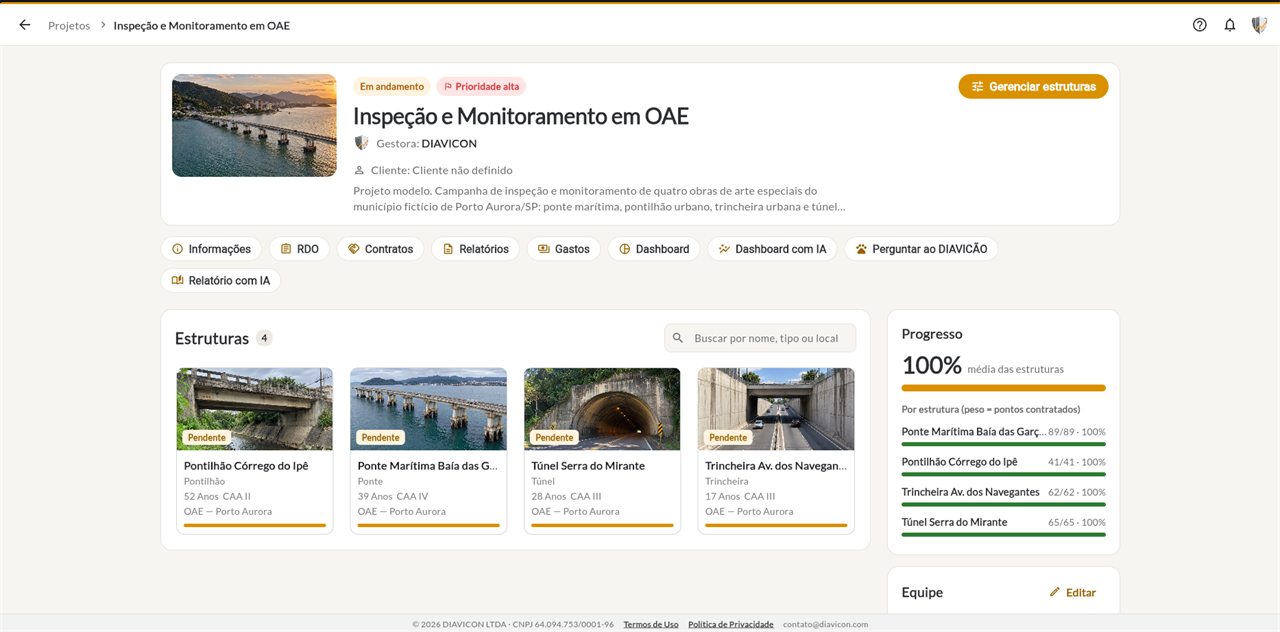The width and height of the screenshot is (1280, 632).
Task: Click the 39 Anos CAA IV text
Action: [393, 496]
